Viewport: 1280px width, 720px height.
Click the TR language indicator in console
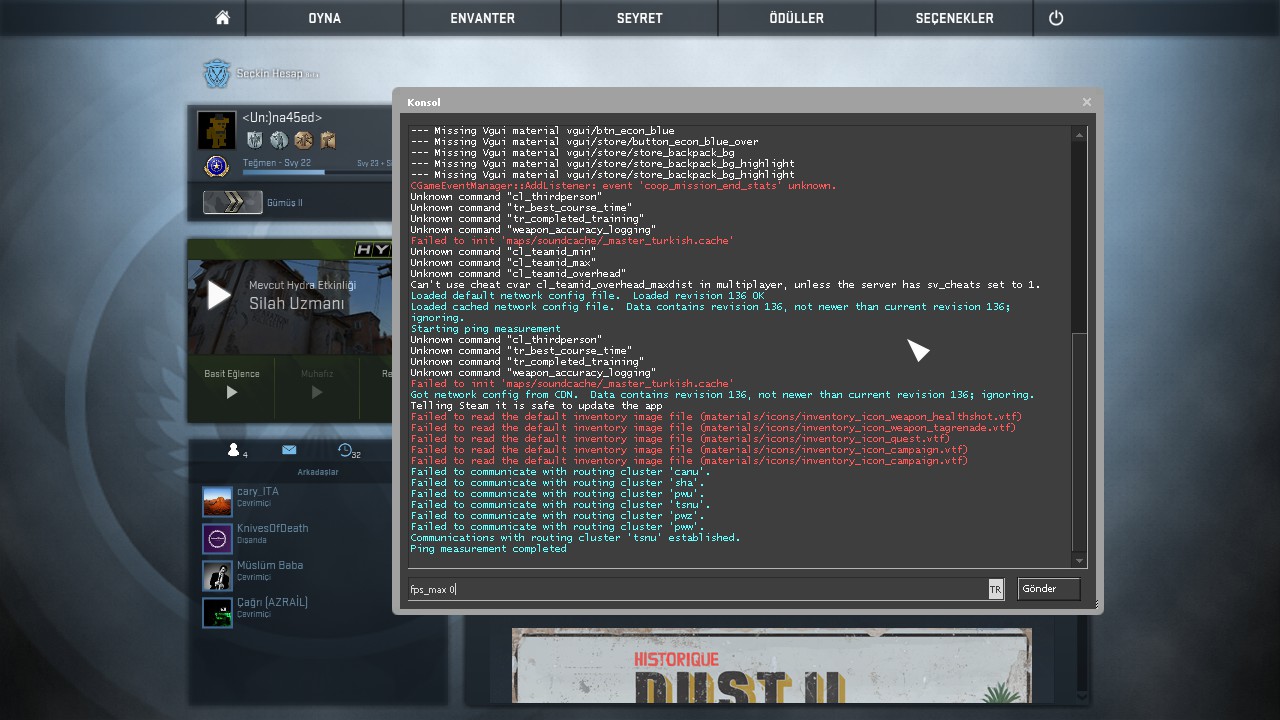pos(995,589)
